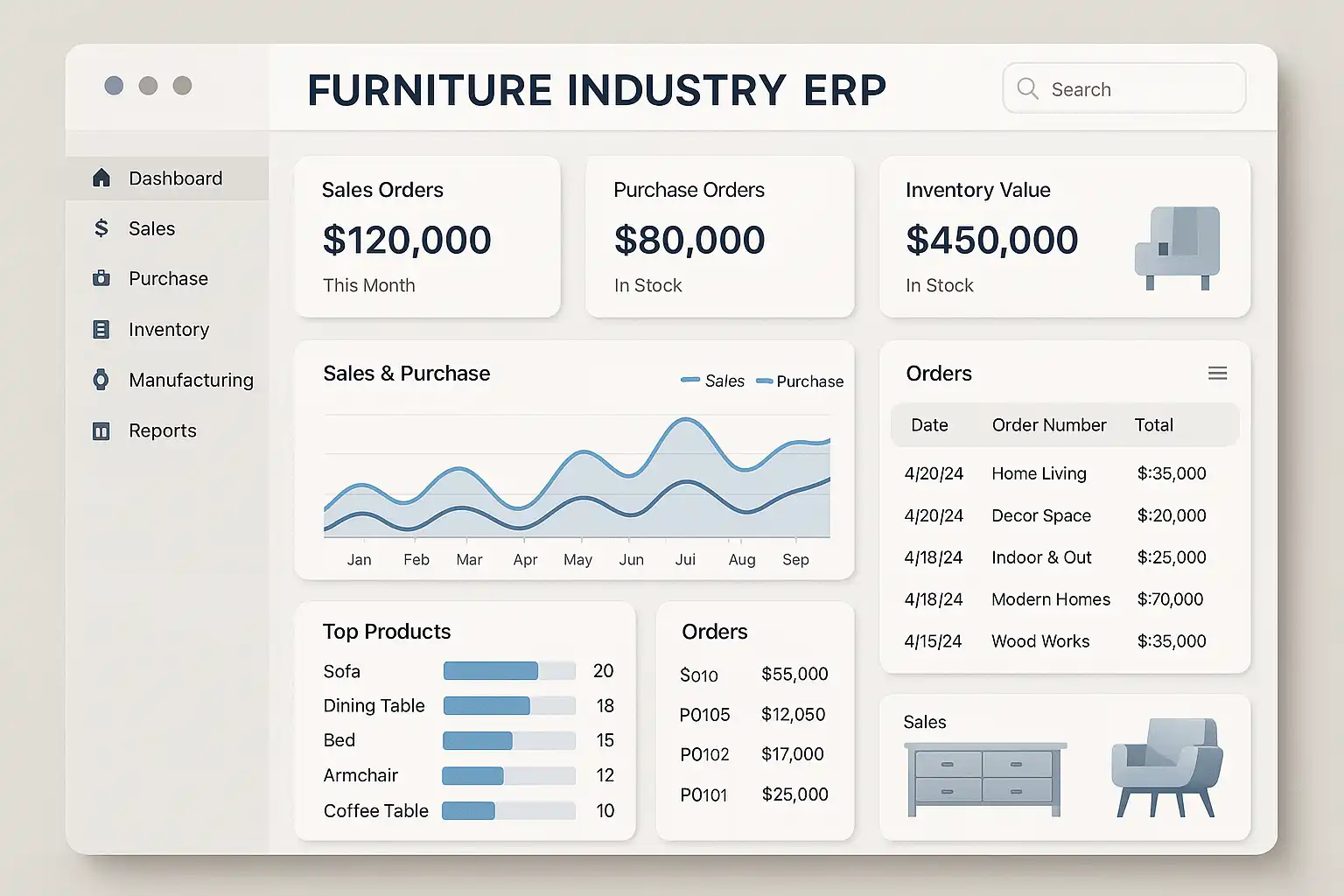Open the $120,000 Sales Orders value
The height and width of the screenshot is (896, 1344).
coord(407,240)
